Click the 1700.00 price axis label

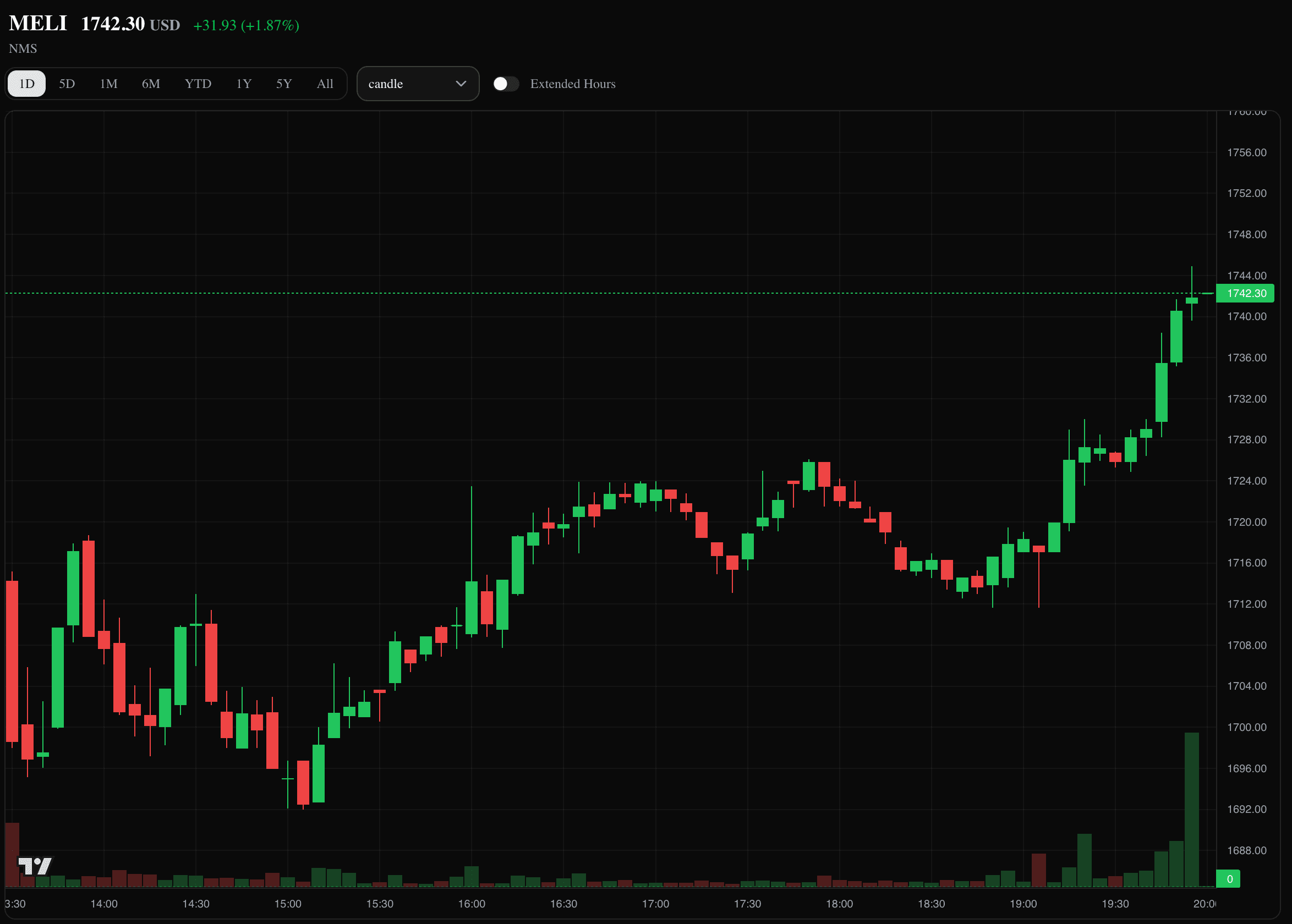click(x=1247, y=727)
